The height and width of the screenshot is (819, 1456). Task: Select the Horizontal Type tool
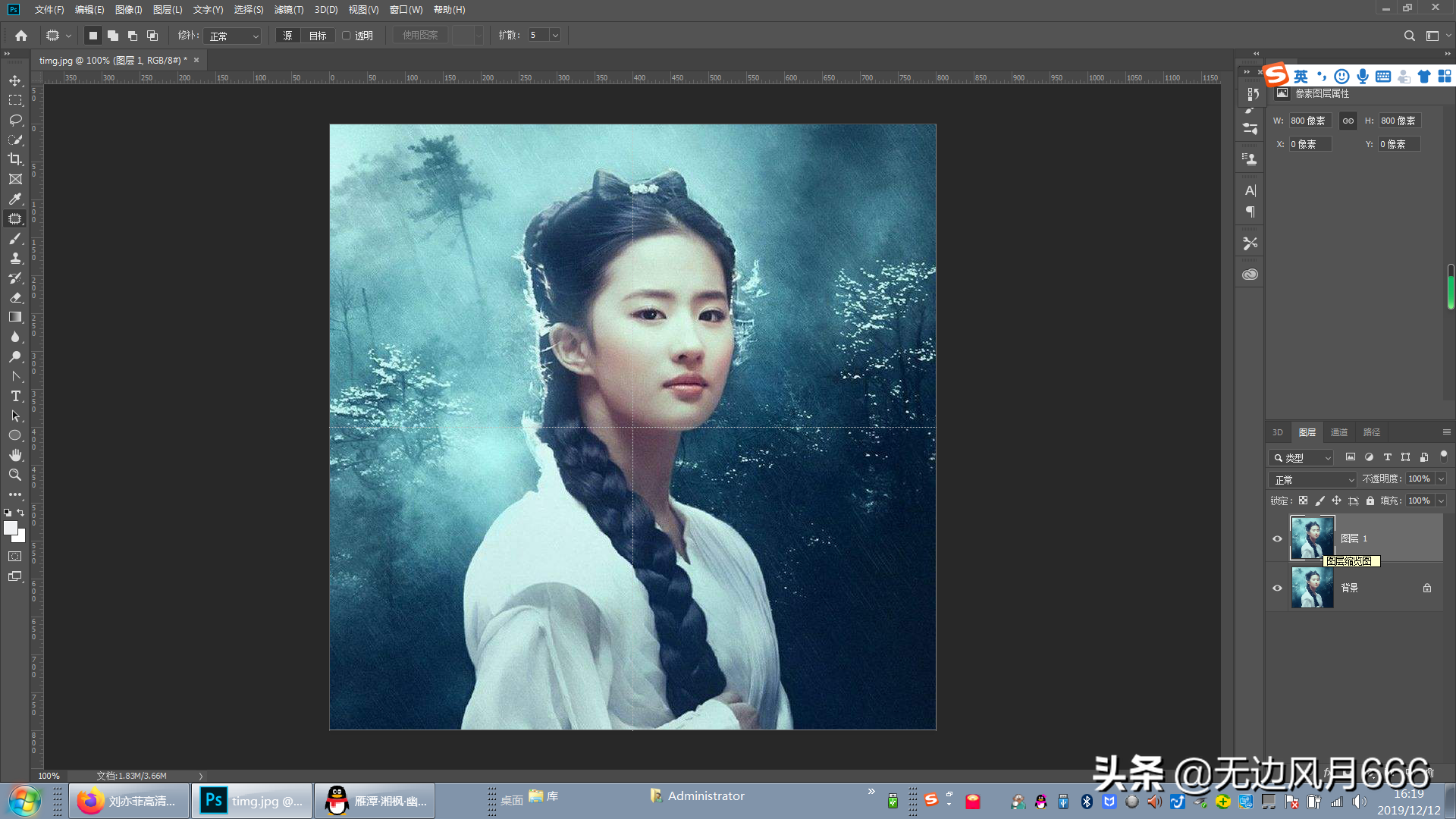click(15, 396)
